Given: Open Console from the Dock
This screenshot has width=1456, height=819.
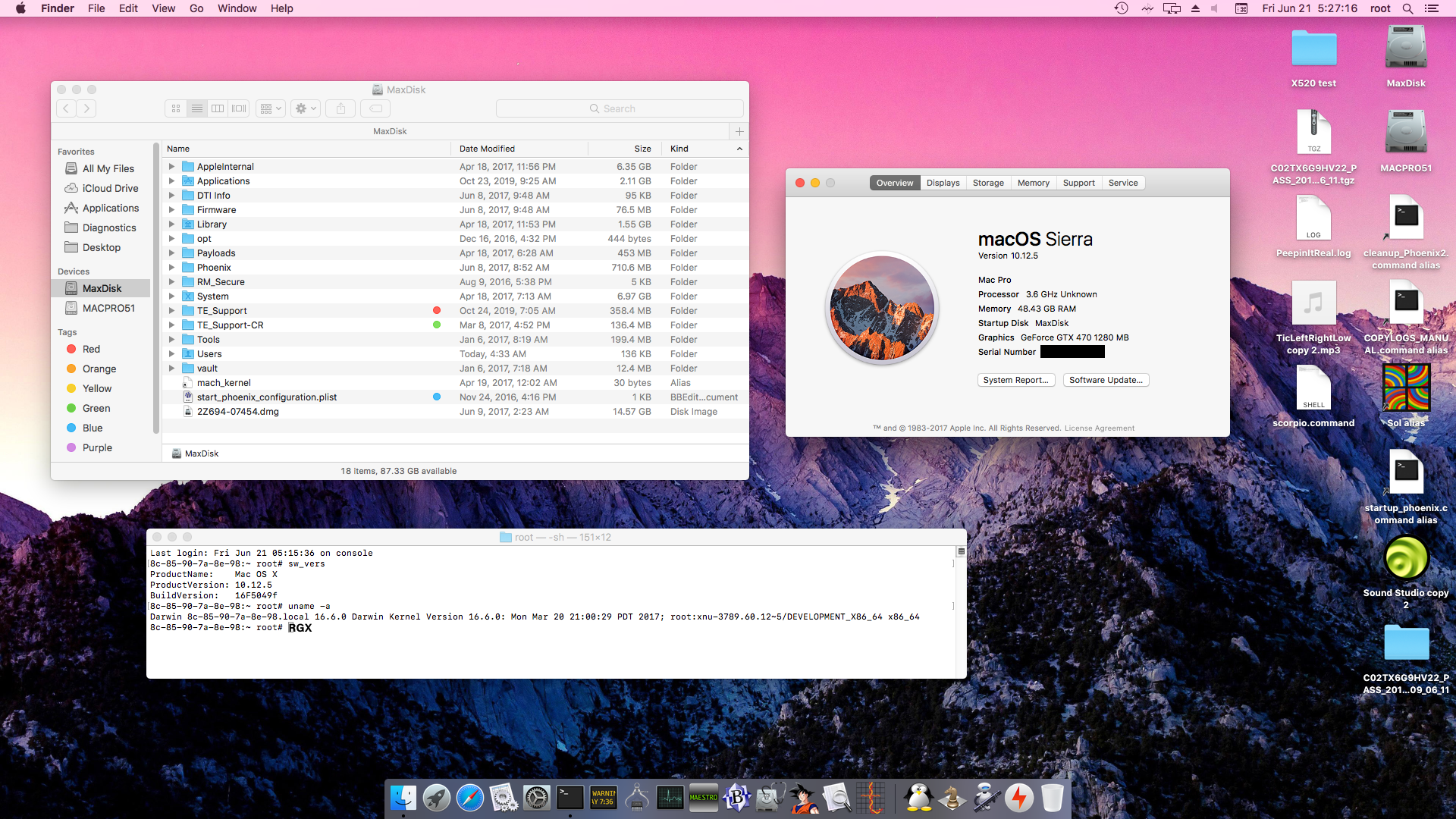Looking at the screenshot, I should pyautogui.click(x=604, y=798).
